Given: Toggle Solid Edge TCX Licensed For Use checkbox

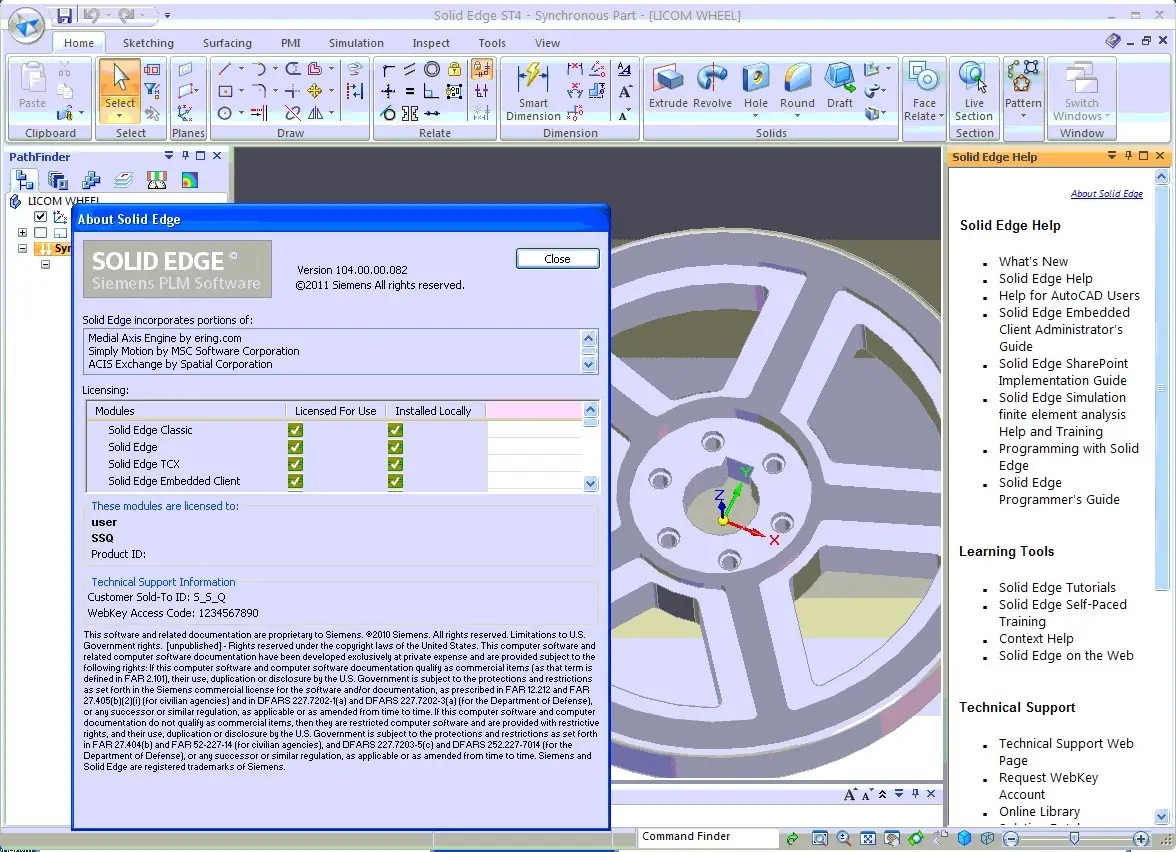Looking at the screenshot, I should (x=296, y=464).
